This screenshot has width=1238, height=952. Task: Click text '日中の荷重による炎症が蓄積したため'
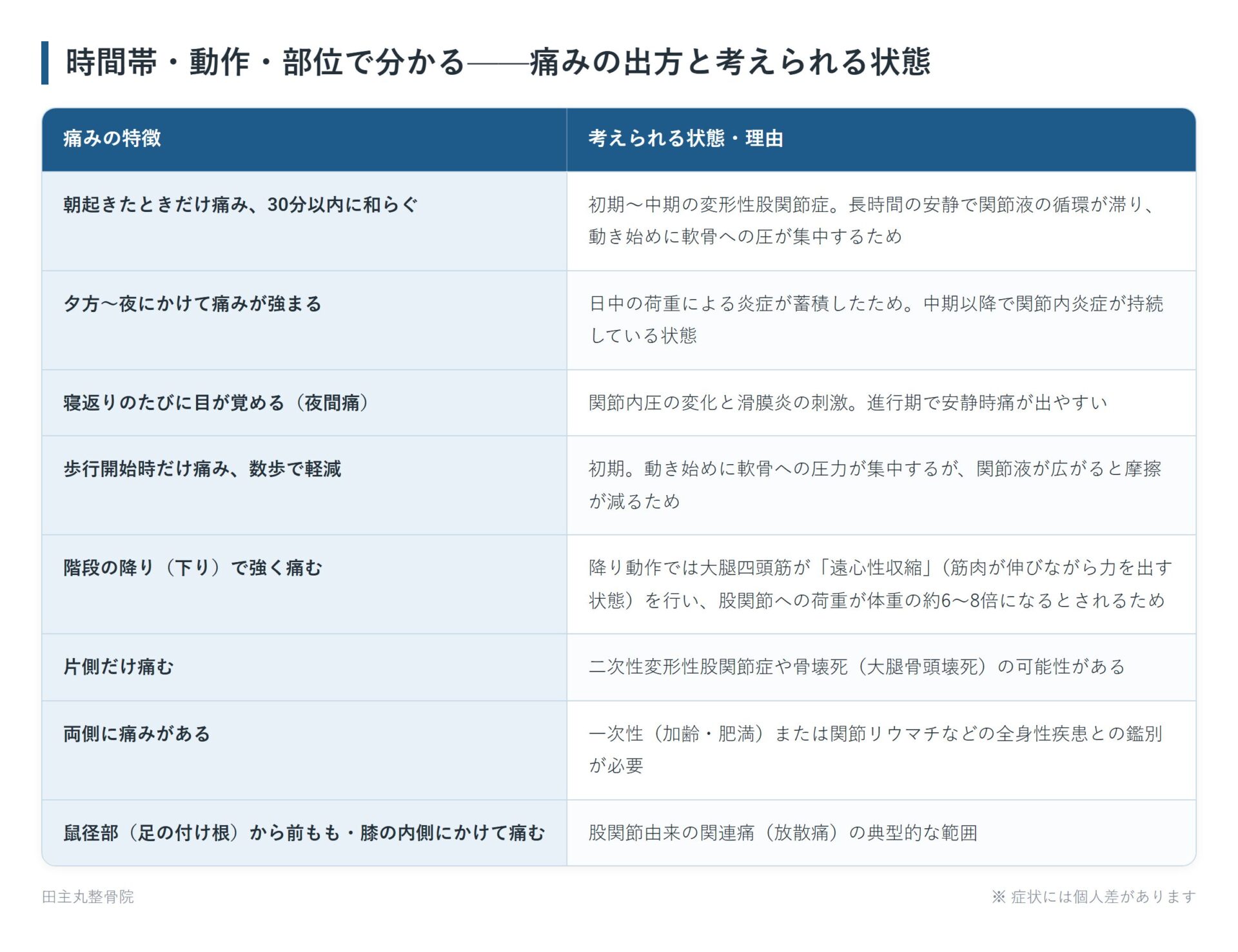click(747, 304)
